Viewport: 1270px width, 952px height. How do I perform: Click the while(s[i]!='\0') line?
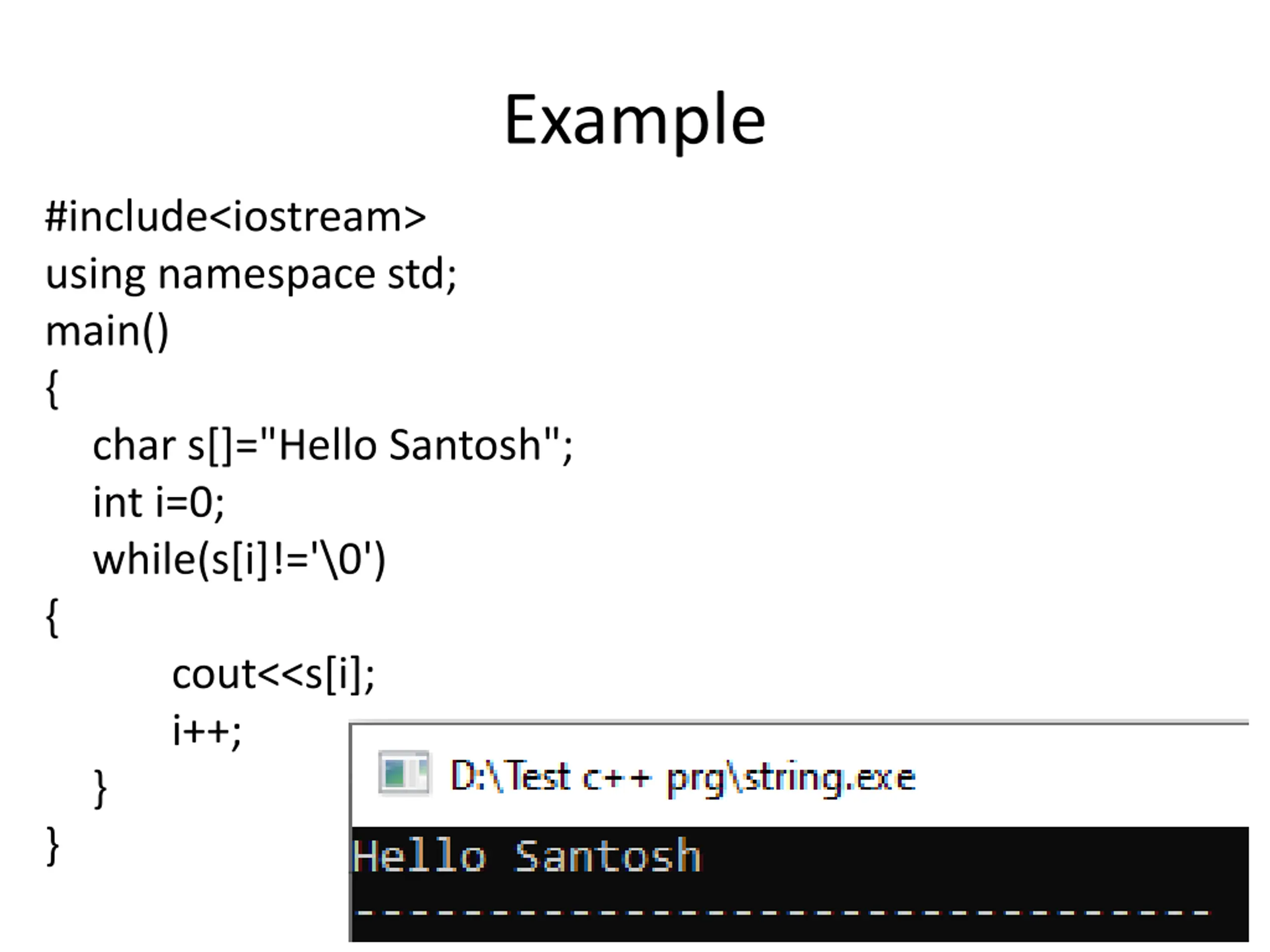pos(240,560)
